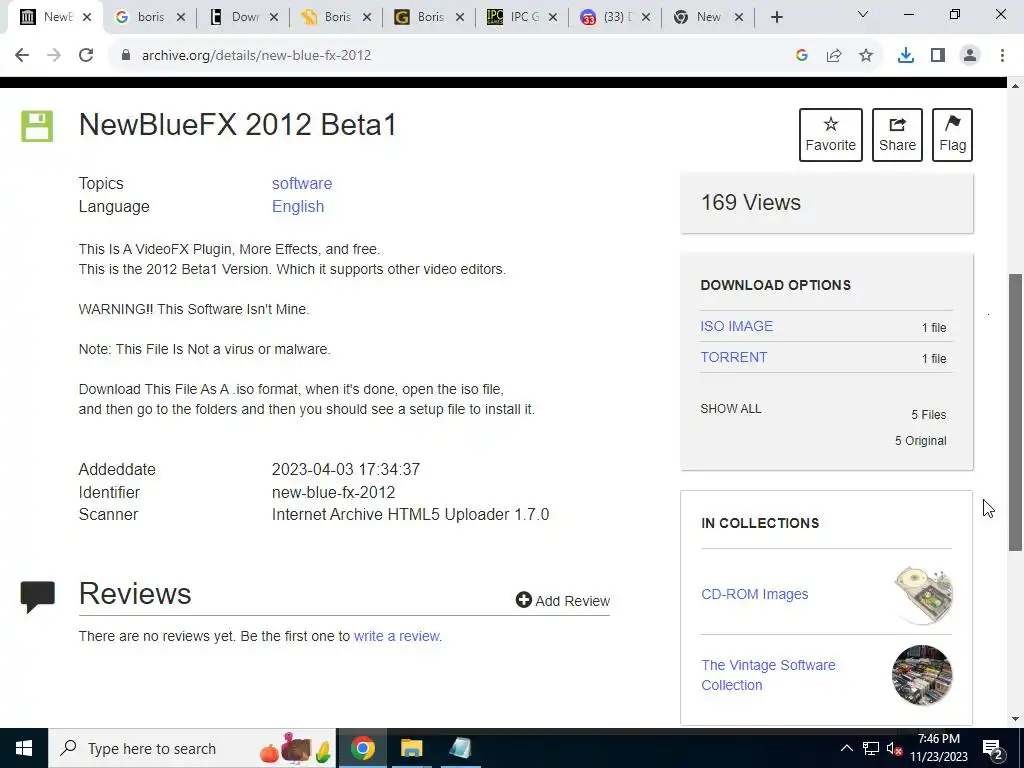This screenshot has height=768, width=1024.
Task: Download via the TORRENT link
Action: click(733, 357)
